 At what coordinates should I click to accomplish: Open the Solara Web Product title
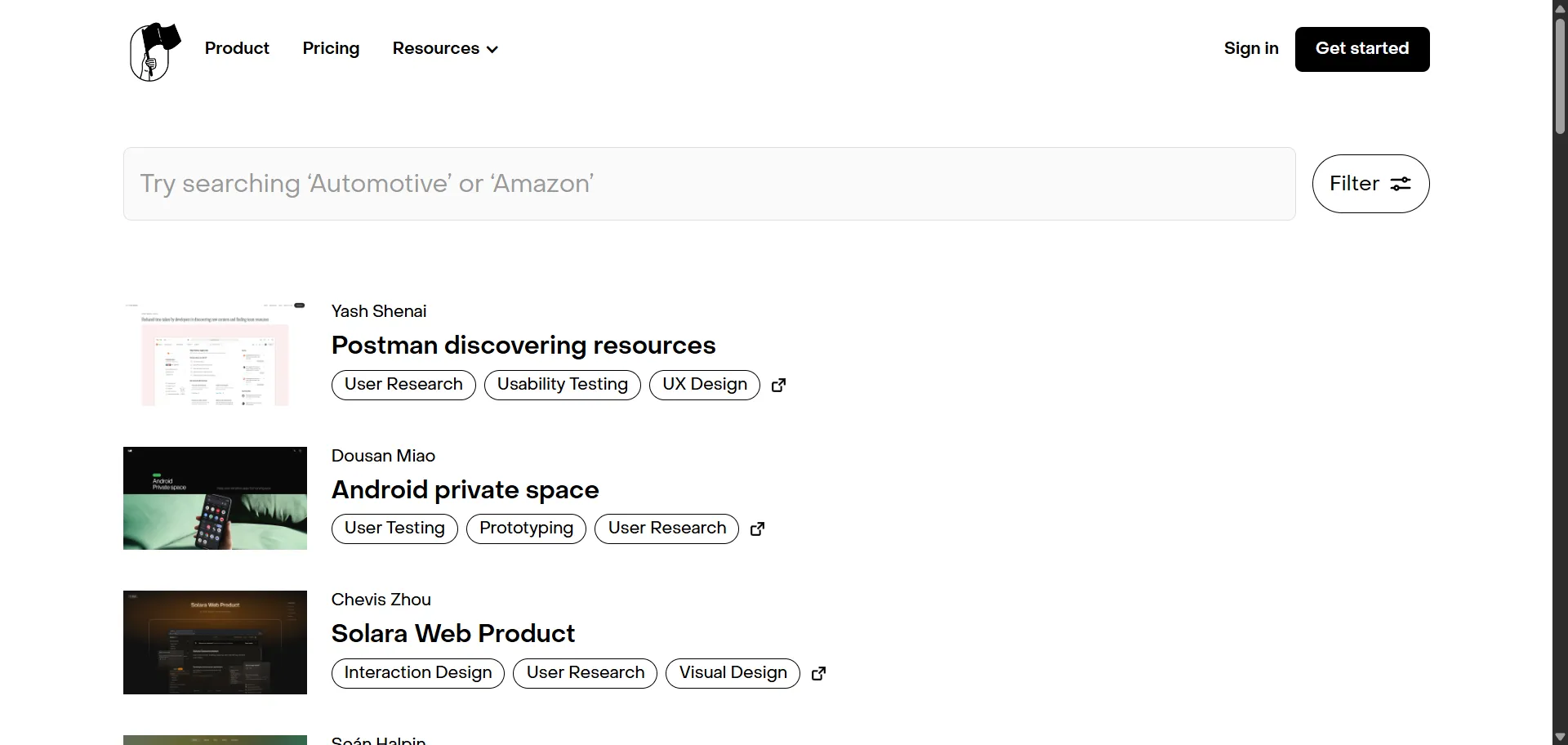453,634
